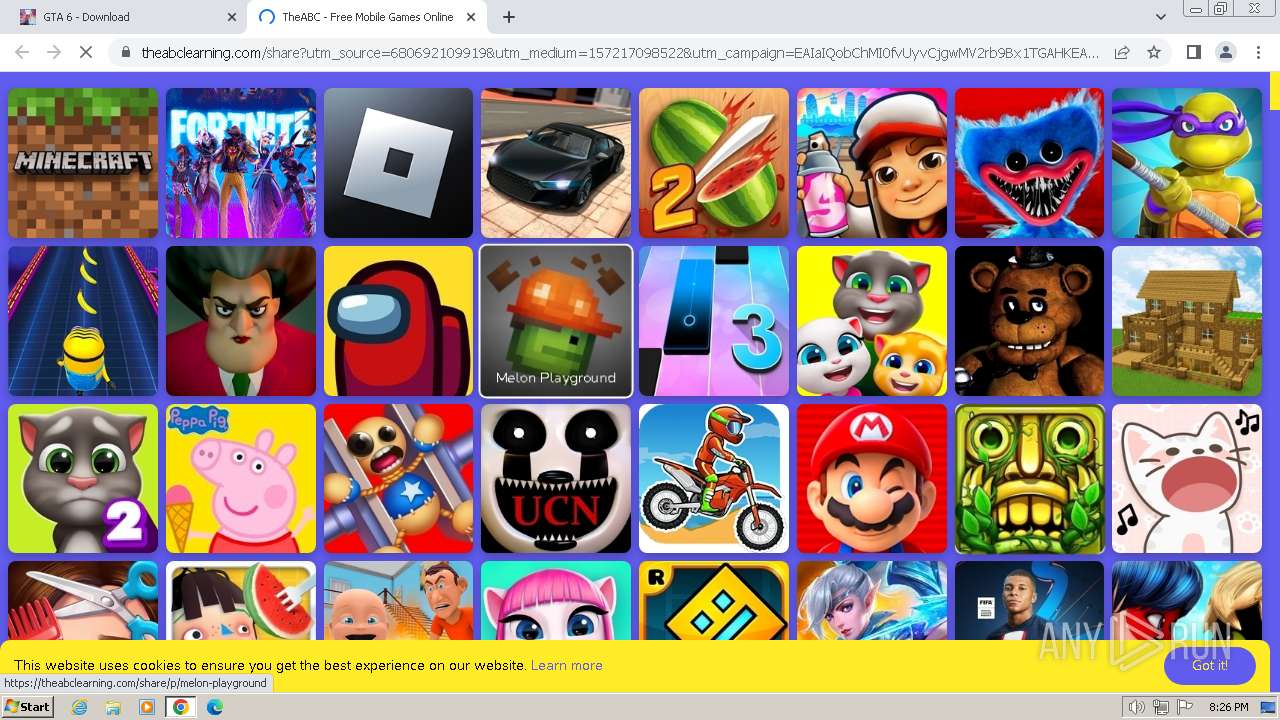Open the Among Us red crewmate tile
The image size is (1280, 720).
tap(398, 321)
